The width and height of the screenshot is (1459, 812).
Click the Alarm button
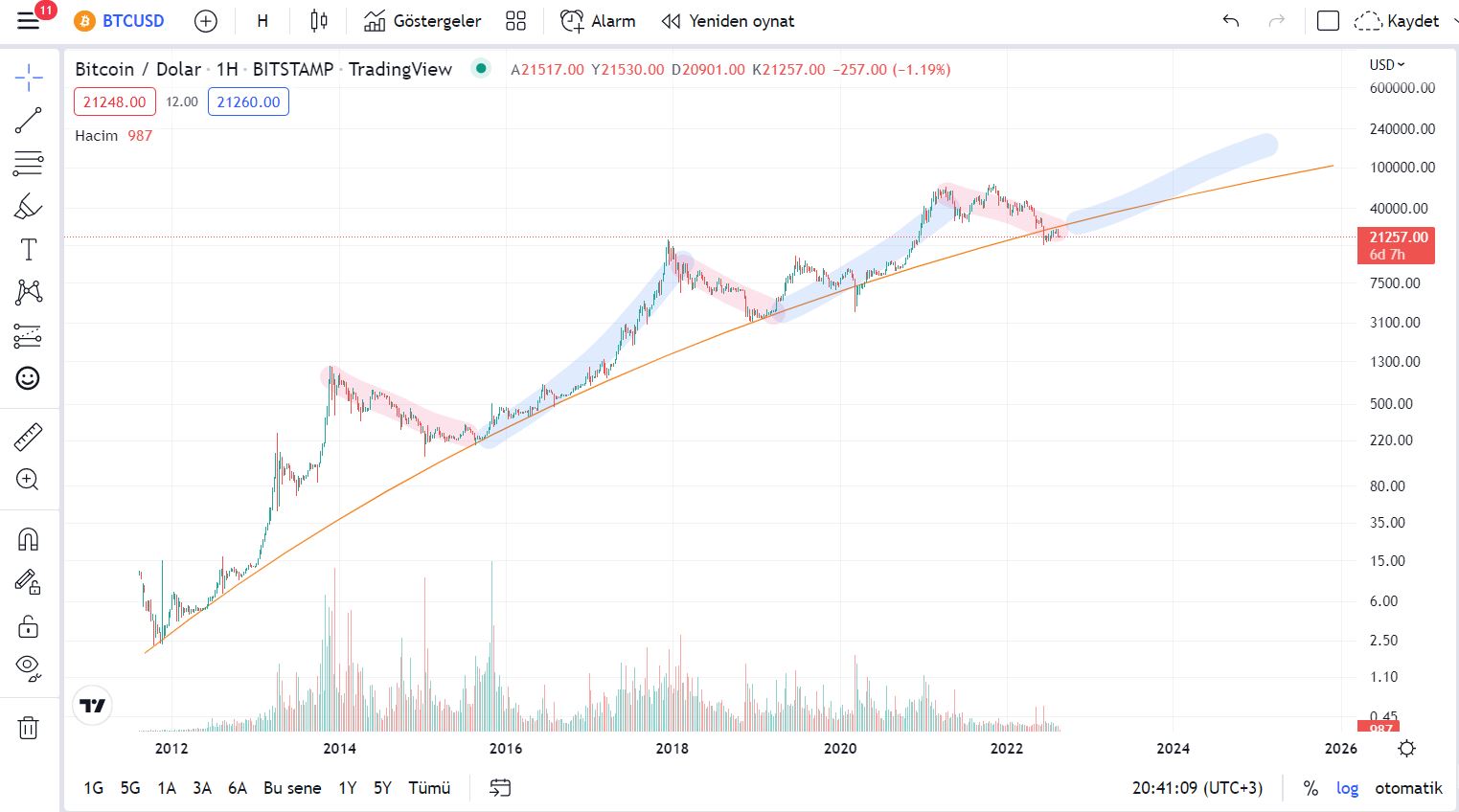tap(598, 21)
